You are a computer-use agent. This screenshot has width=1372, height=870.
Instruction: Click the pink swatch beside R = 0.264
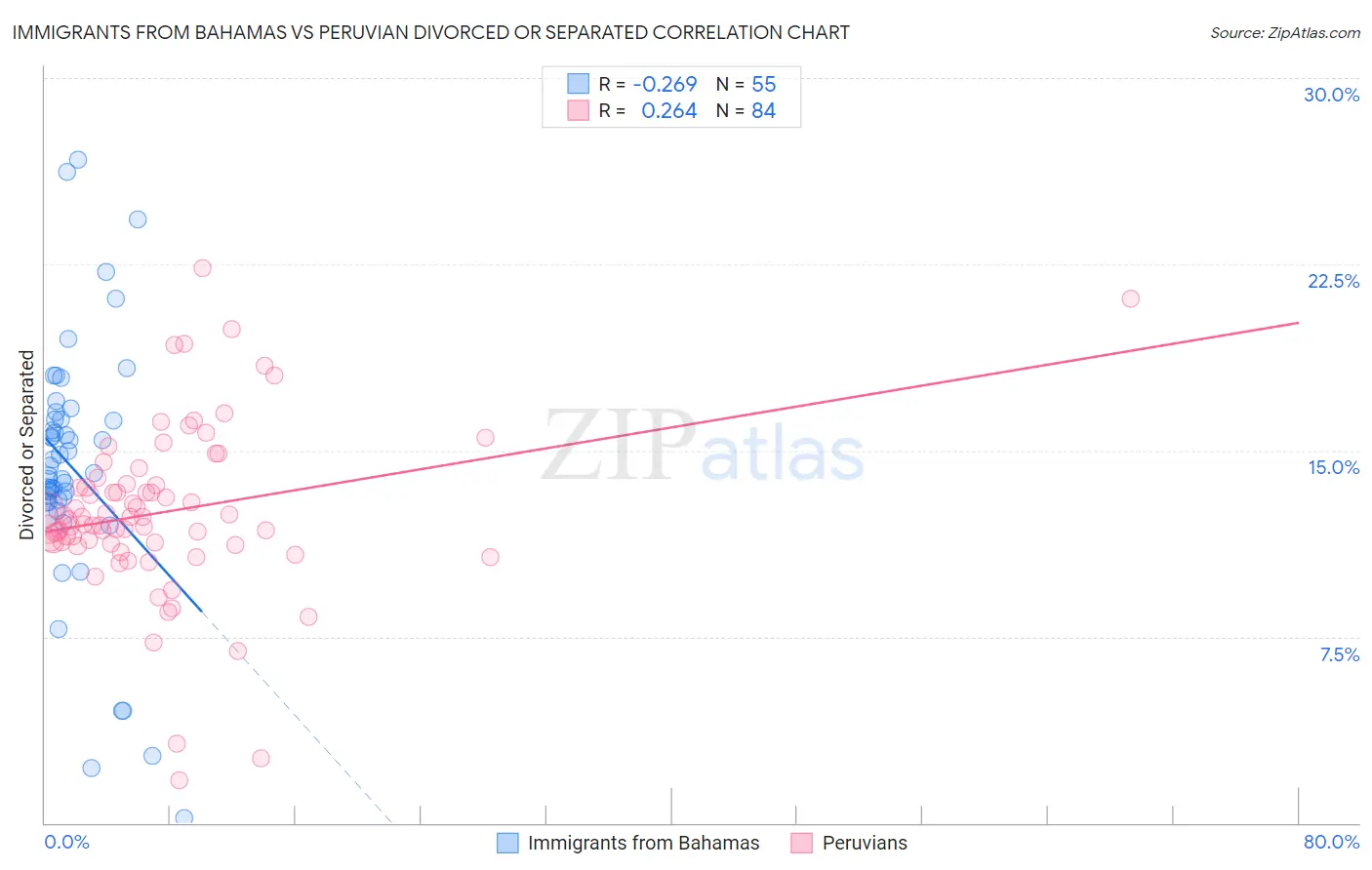click(579, 110)
